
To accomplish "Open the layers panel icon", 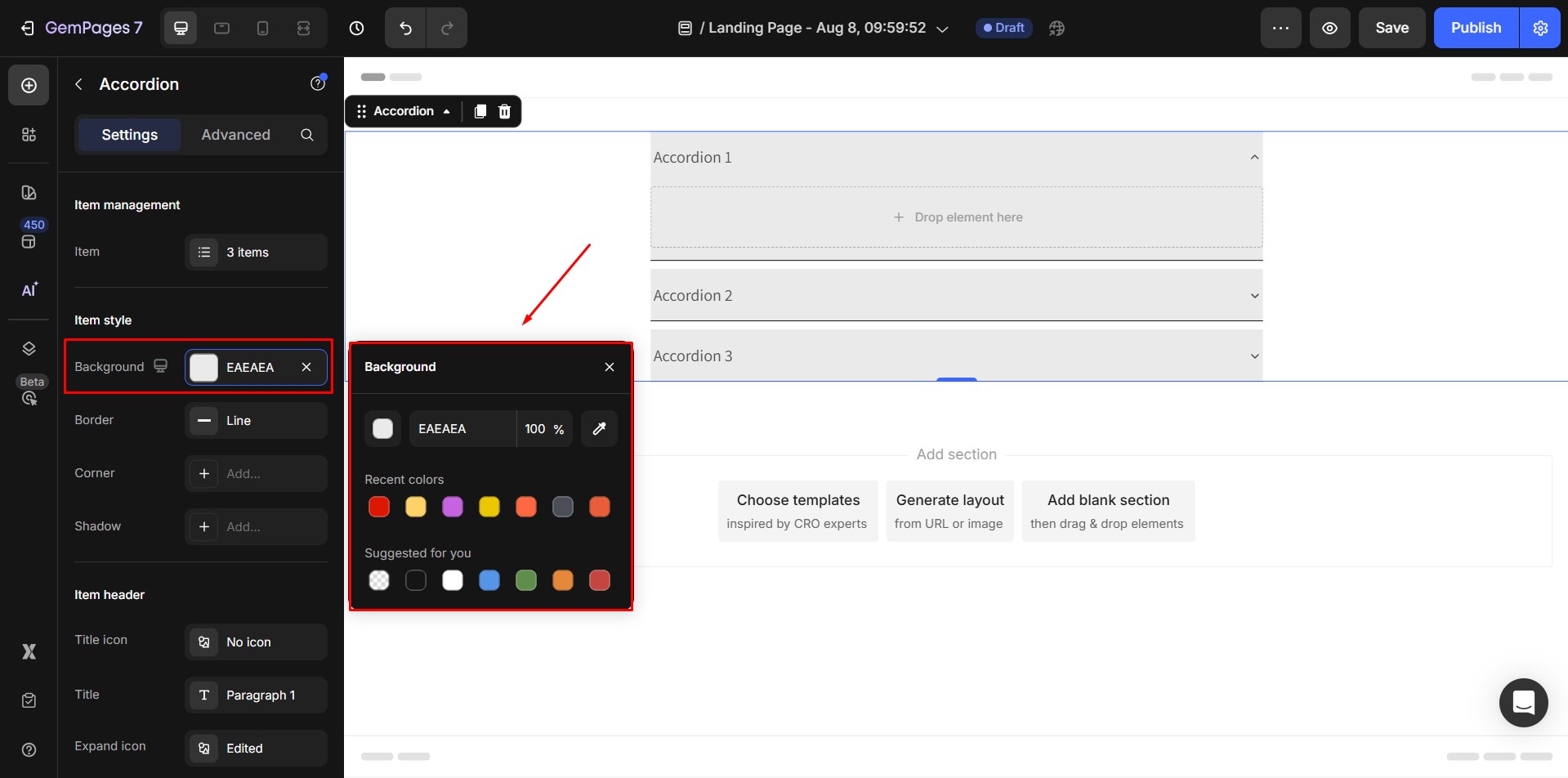I will (x=29, y=349).
